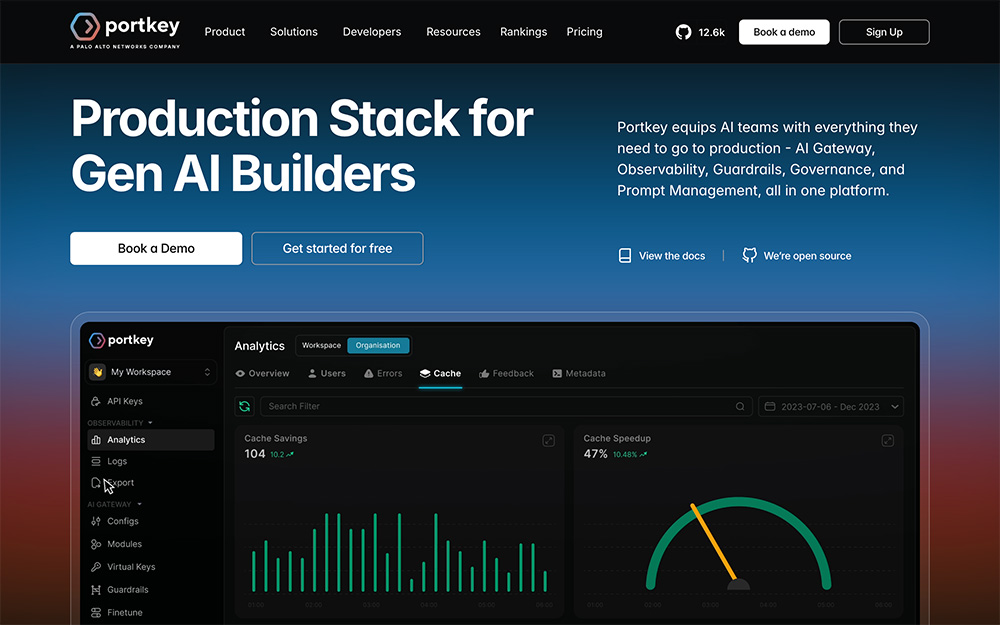Click the thumbs-up icon on Feedback tab

tap(484, 374)
